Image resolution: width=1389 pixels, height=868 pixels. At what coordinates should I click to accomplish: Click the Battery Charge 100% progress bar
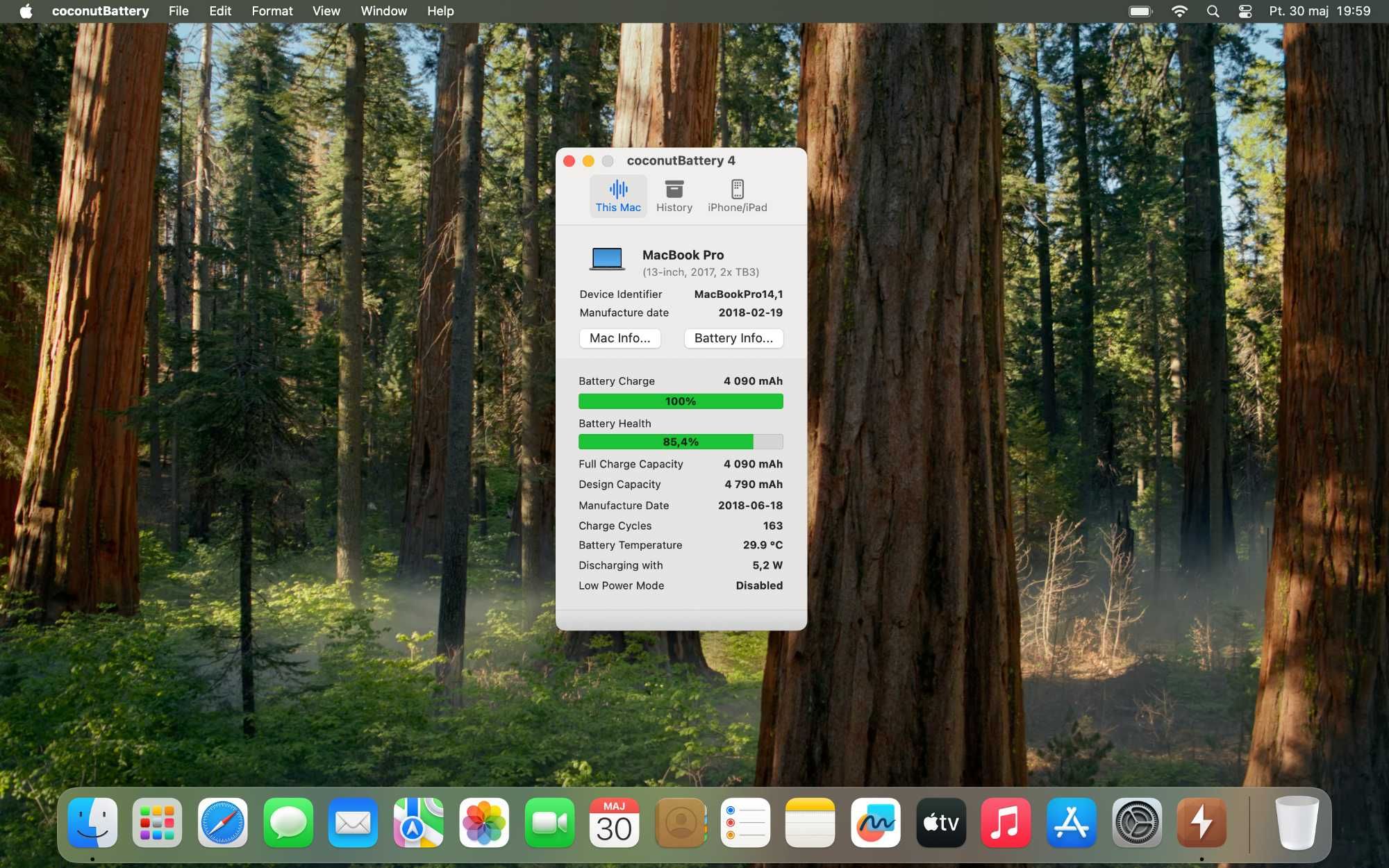681,401
